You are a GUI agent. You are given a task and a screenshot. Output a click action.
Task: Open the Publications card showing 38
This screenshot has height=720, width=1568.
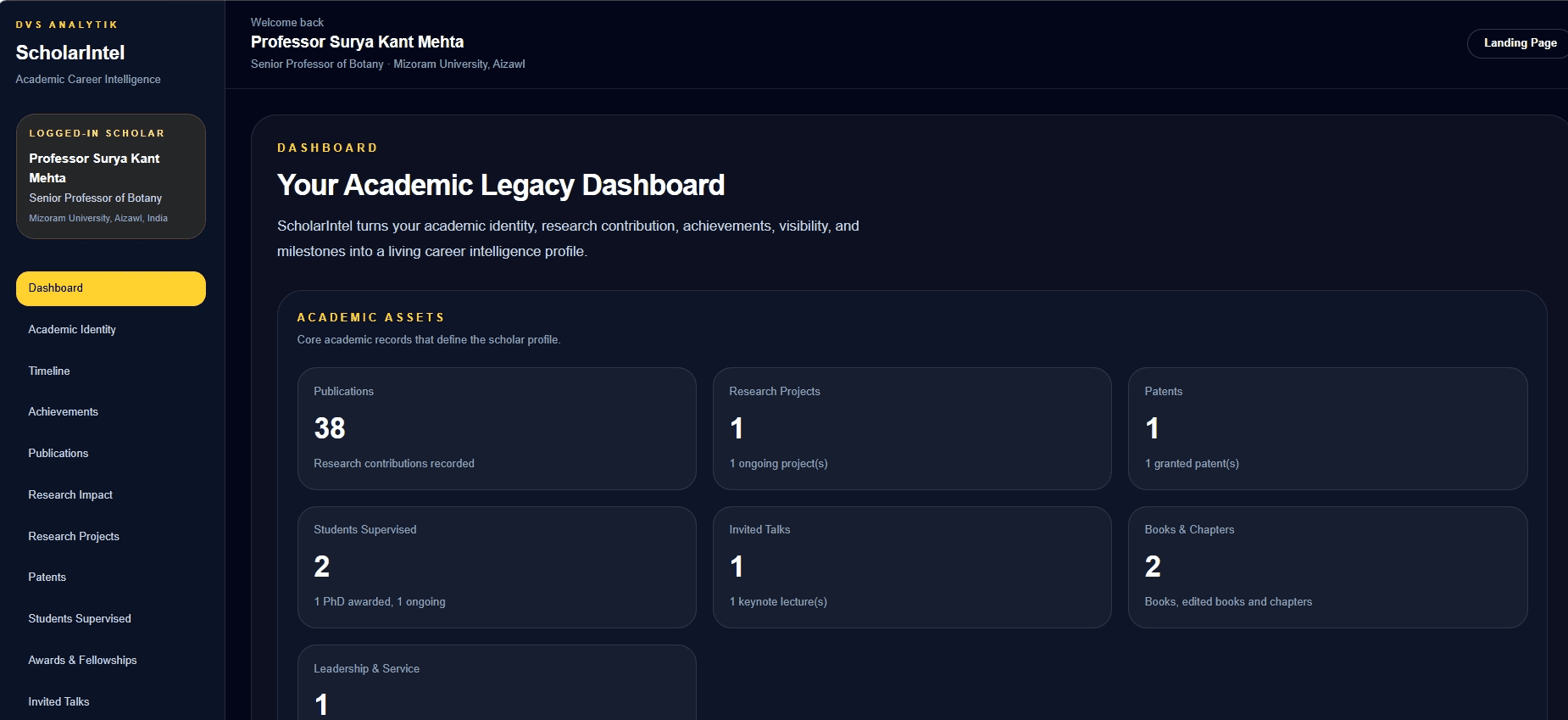click(497, 428)
